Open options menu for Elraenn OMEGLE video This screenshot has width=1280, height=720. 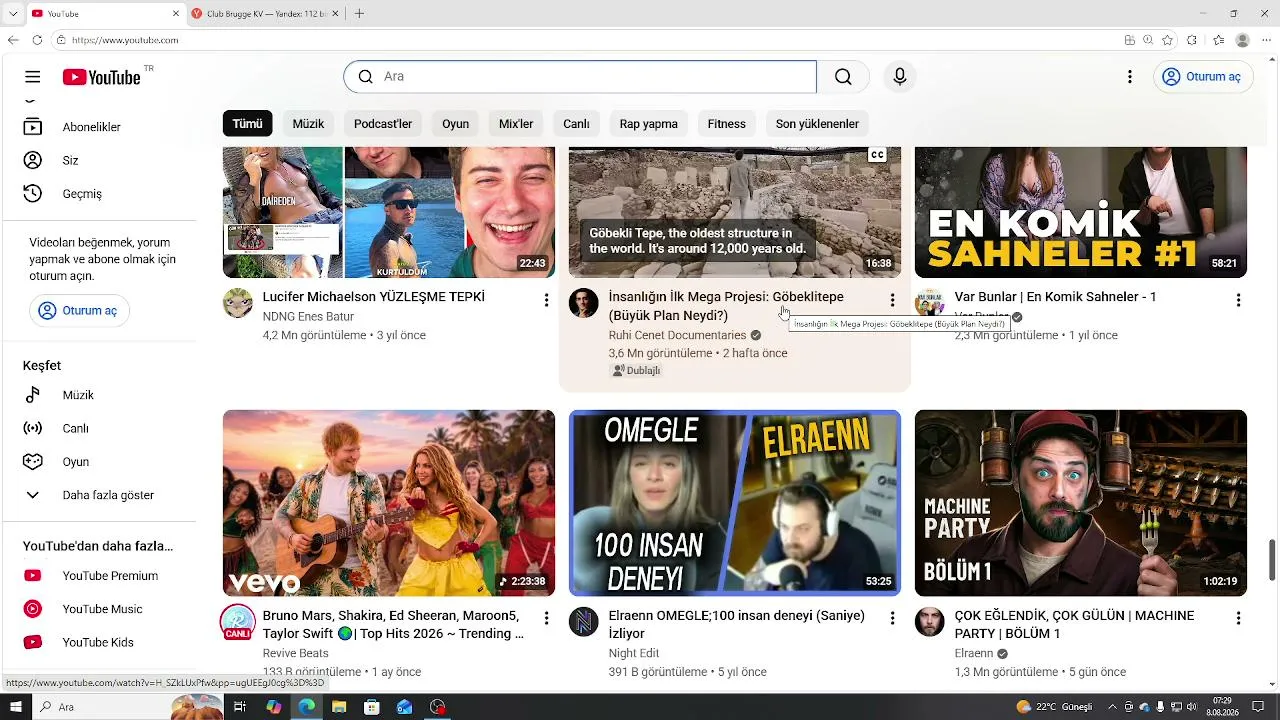[x=892, y=619]
